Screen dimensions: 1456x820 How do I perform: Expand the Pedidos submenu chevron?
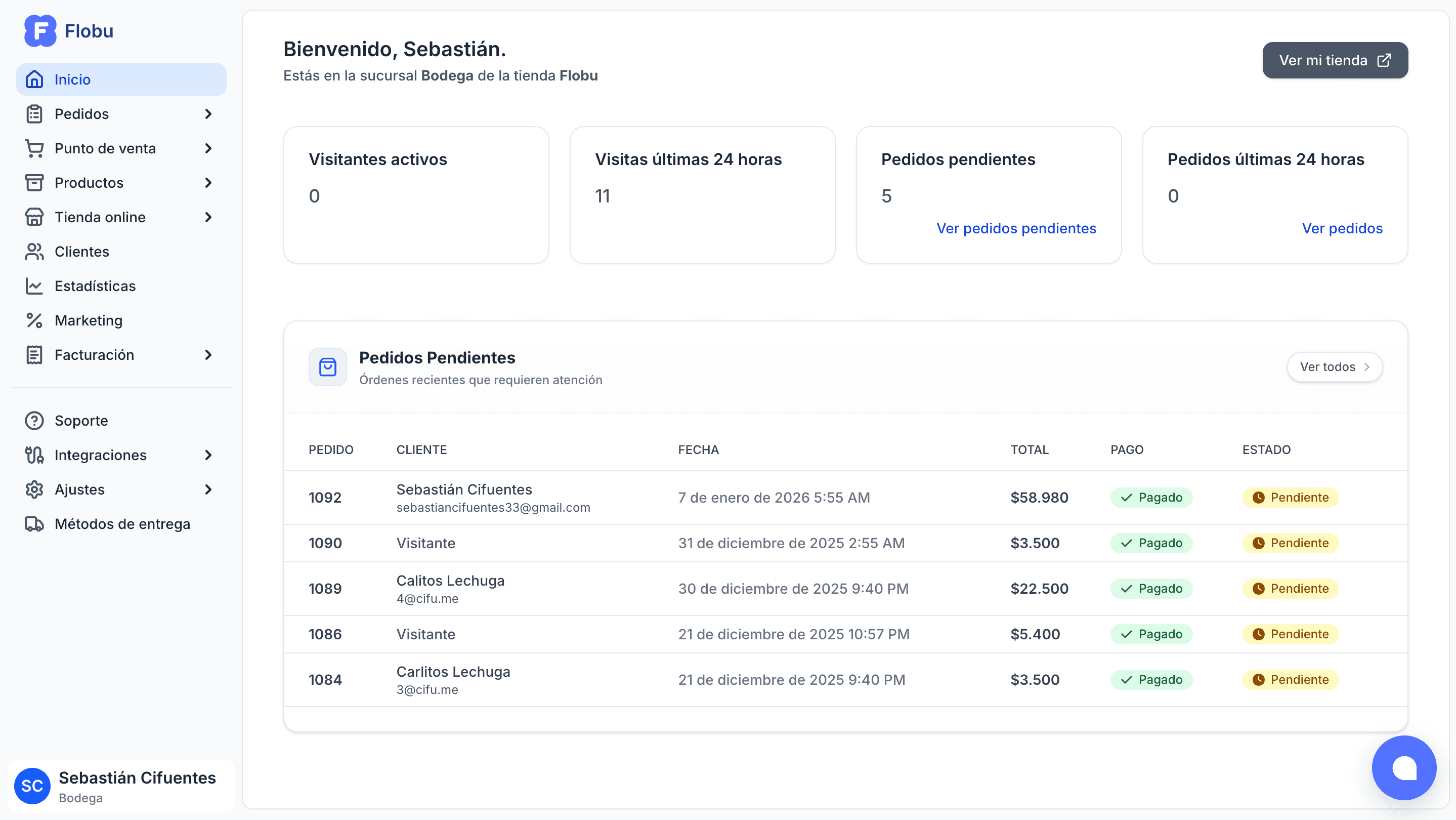(208, 114)
